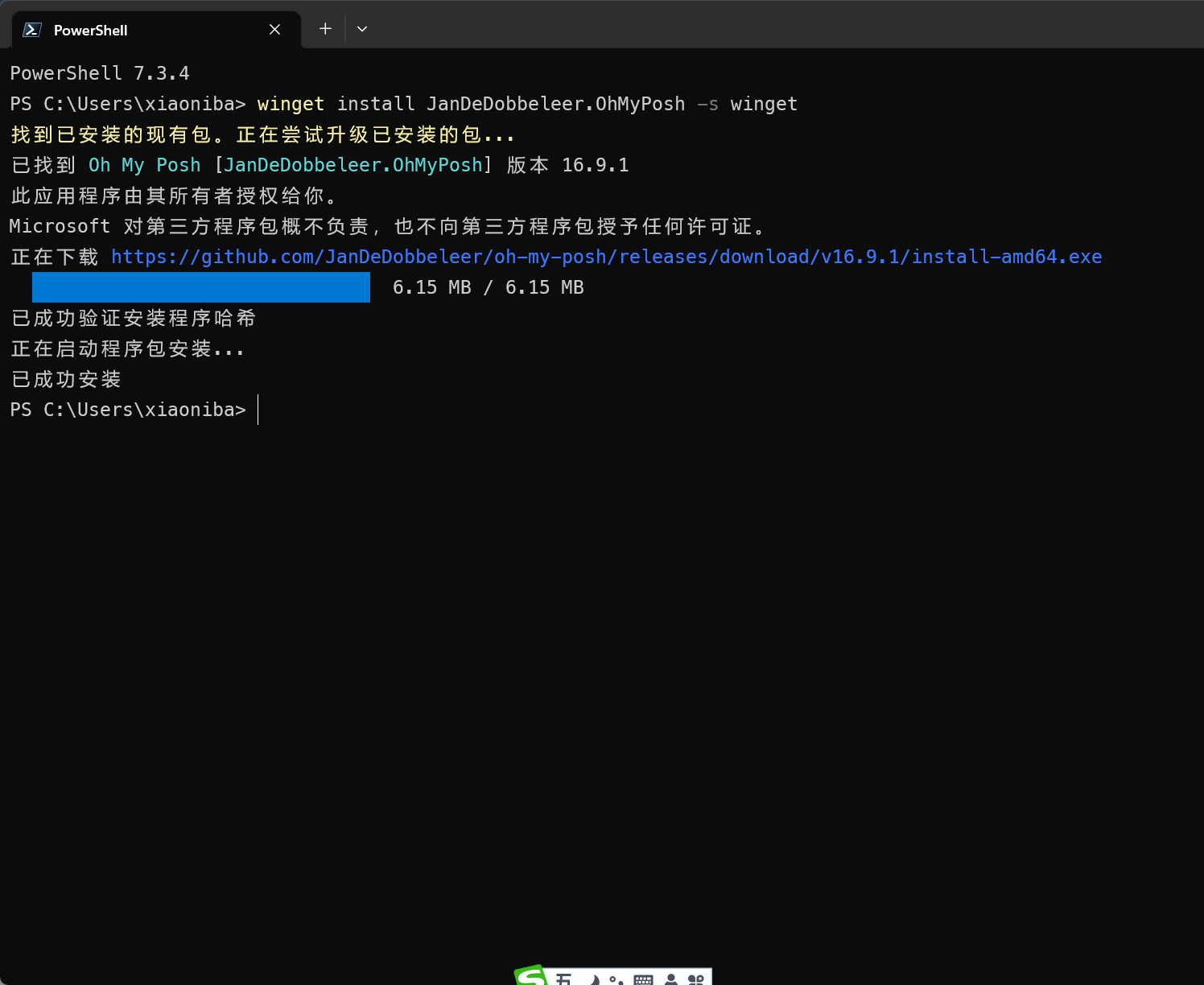This screenshot has width=1204, height=985.
Task: Click '6.15 MB / 6.15 MB' download size
Action: (489, 287)
